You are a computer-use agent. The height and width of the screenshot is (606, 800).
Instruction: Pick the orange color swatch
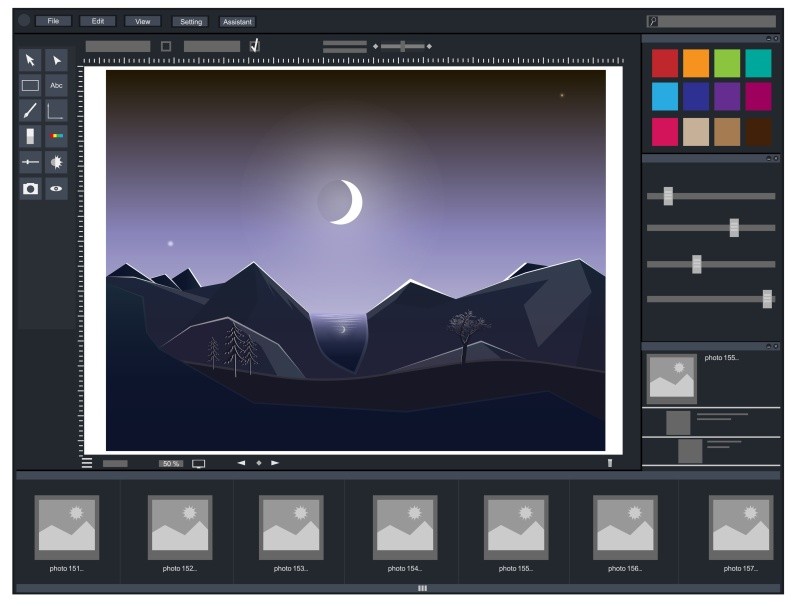click(696, 63)
